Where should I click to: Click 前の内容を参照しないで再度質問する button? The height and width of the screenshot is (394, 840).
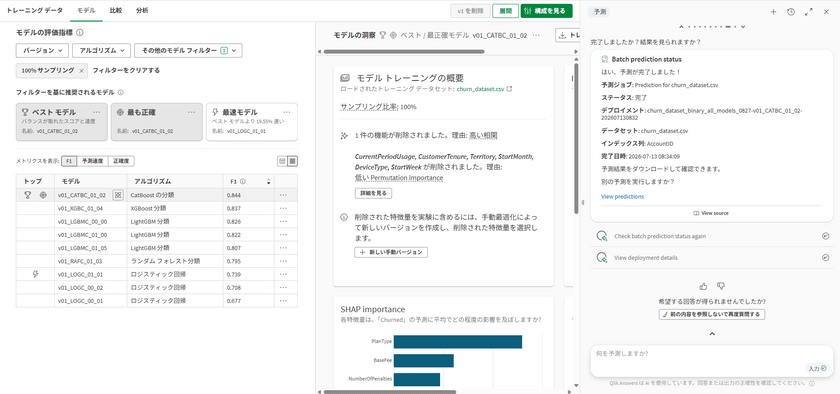[x=712, y=314]
